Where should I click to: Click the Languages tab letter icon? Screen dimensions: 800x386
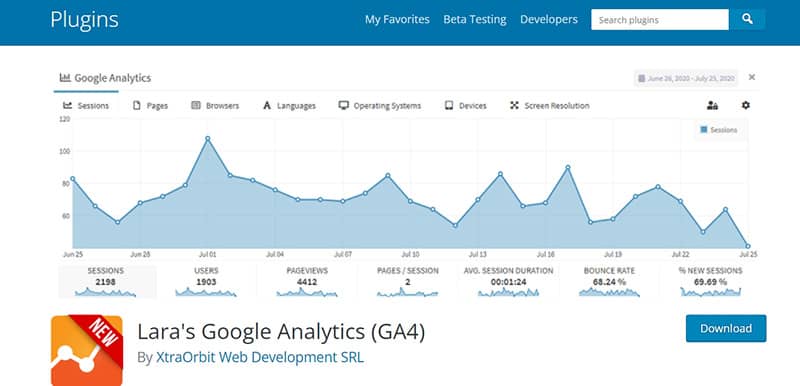[x=266, y=106]
